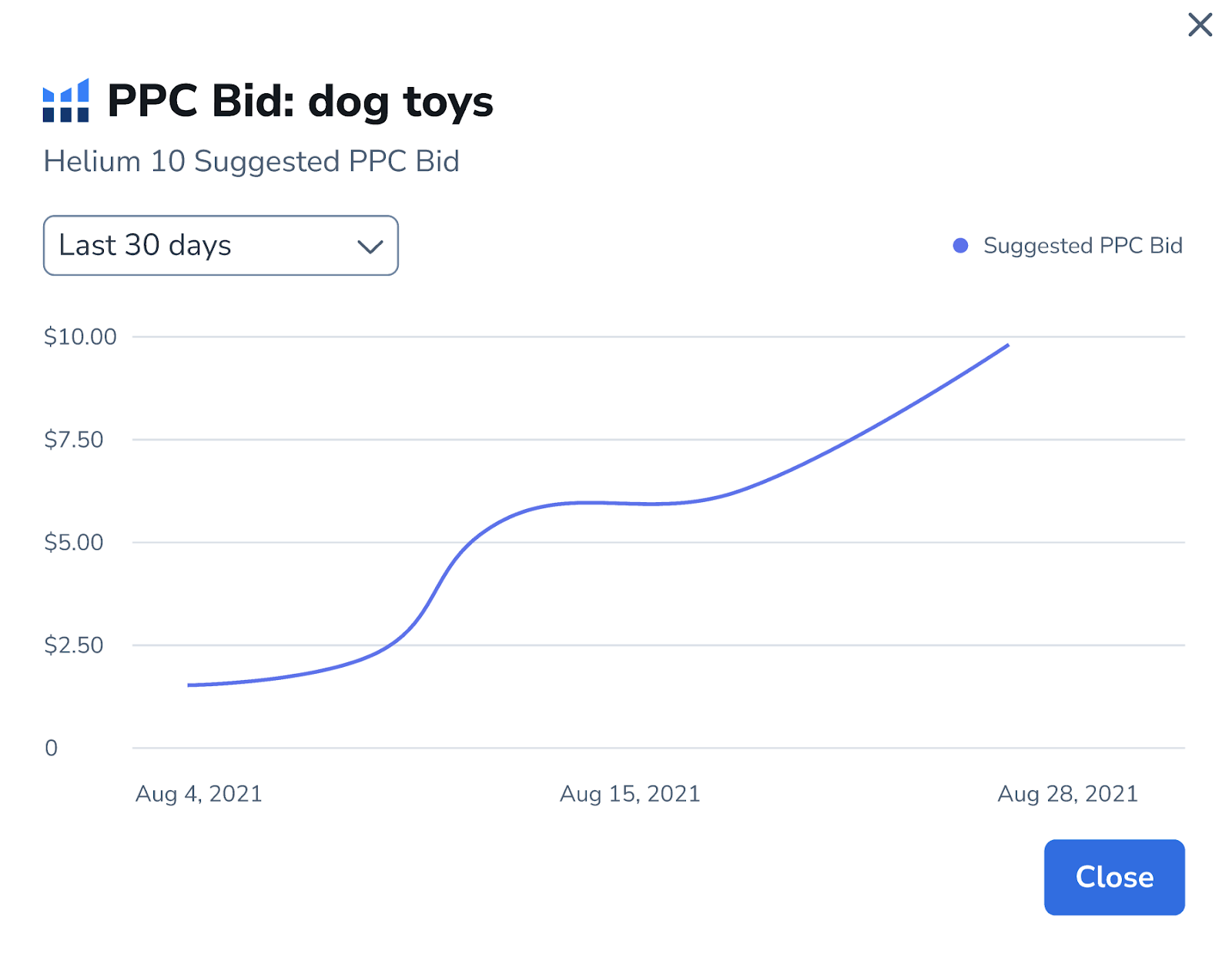Select the Helium 10 Suggested PPC Bid subtitle

251,162
